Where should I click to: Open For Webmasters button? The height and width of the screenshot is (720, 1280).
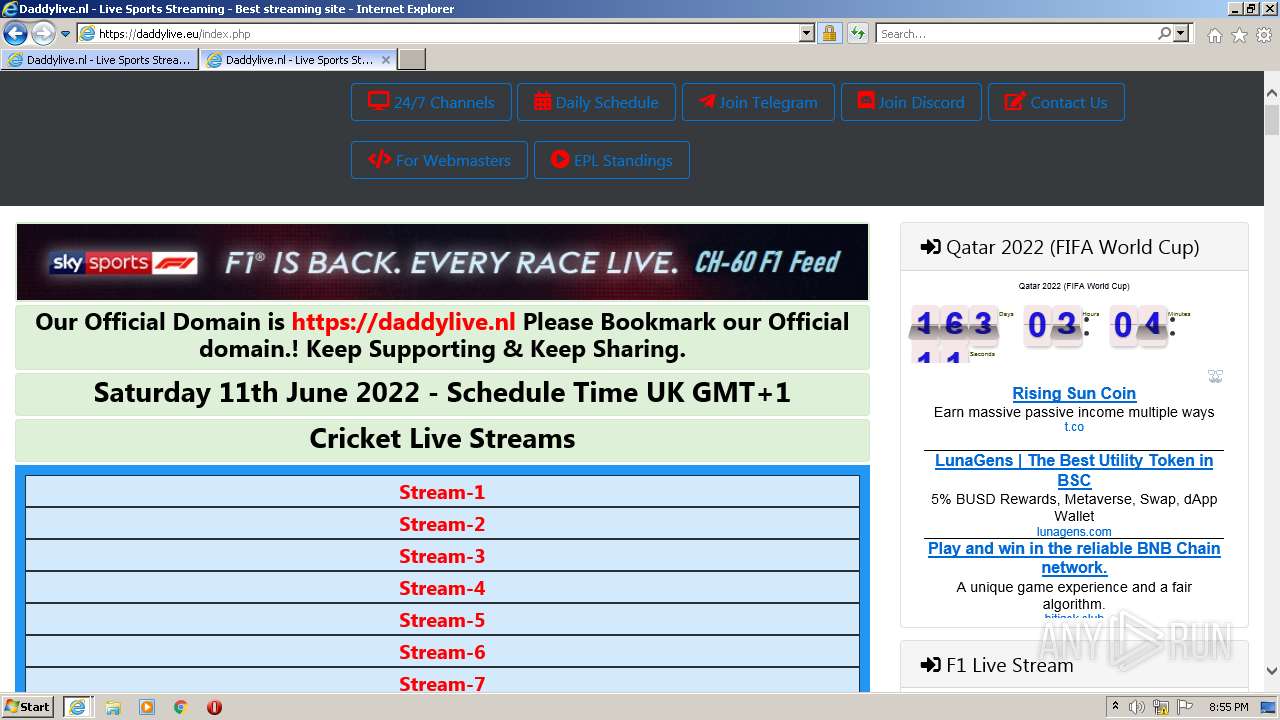tap(439, 160)
